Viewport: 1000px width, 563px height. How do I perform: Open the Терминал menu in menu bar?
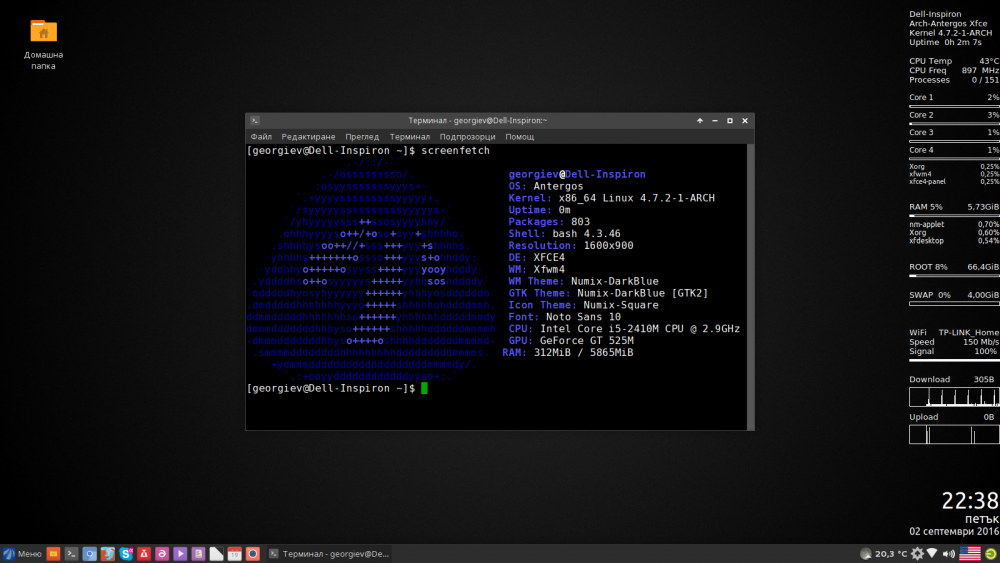click(409, 136)
